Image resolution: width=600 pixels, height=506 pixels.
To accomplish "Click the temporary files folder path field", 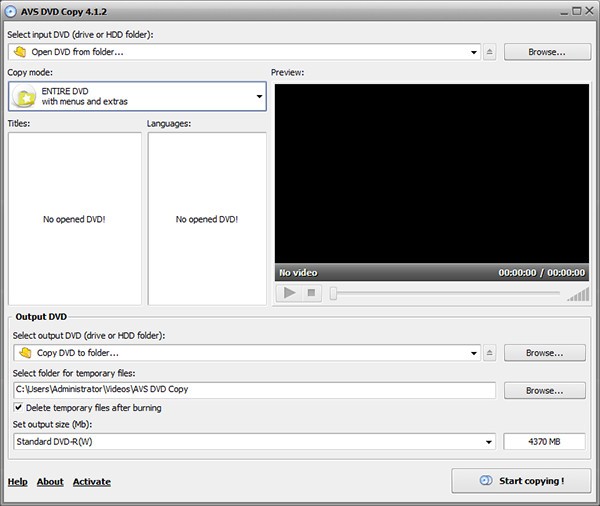I will pos(253,390).
